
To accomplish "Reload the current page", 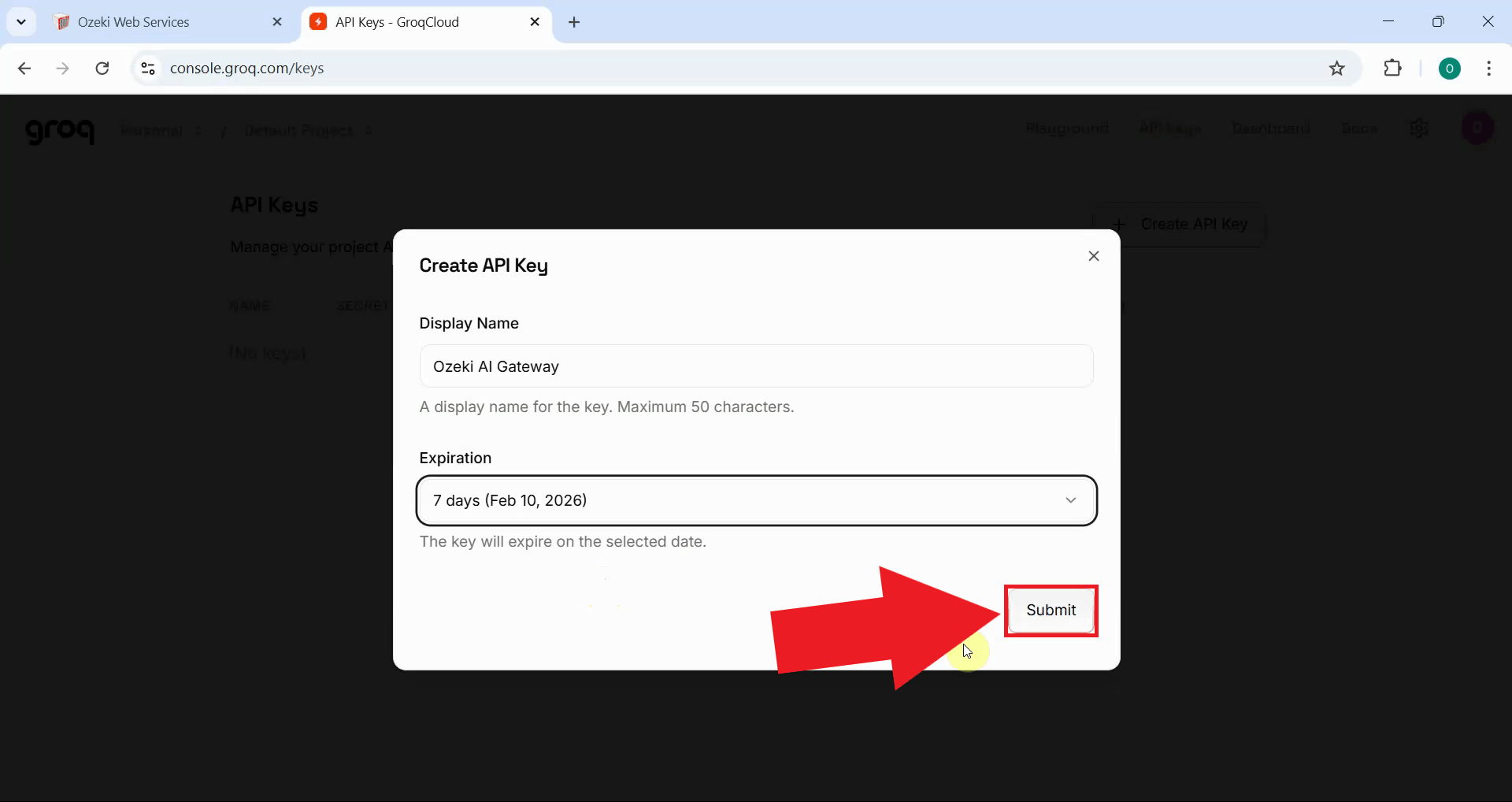I will 102,69.
